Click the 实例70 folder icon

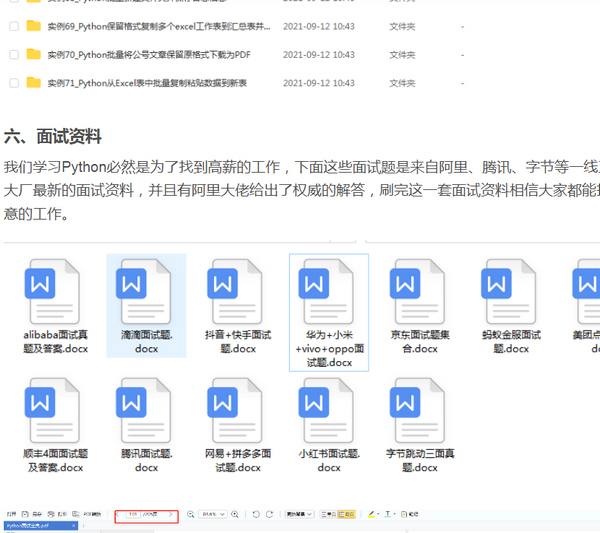tap(34, 54)
